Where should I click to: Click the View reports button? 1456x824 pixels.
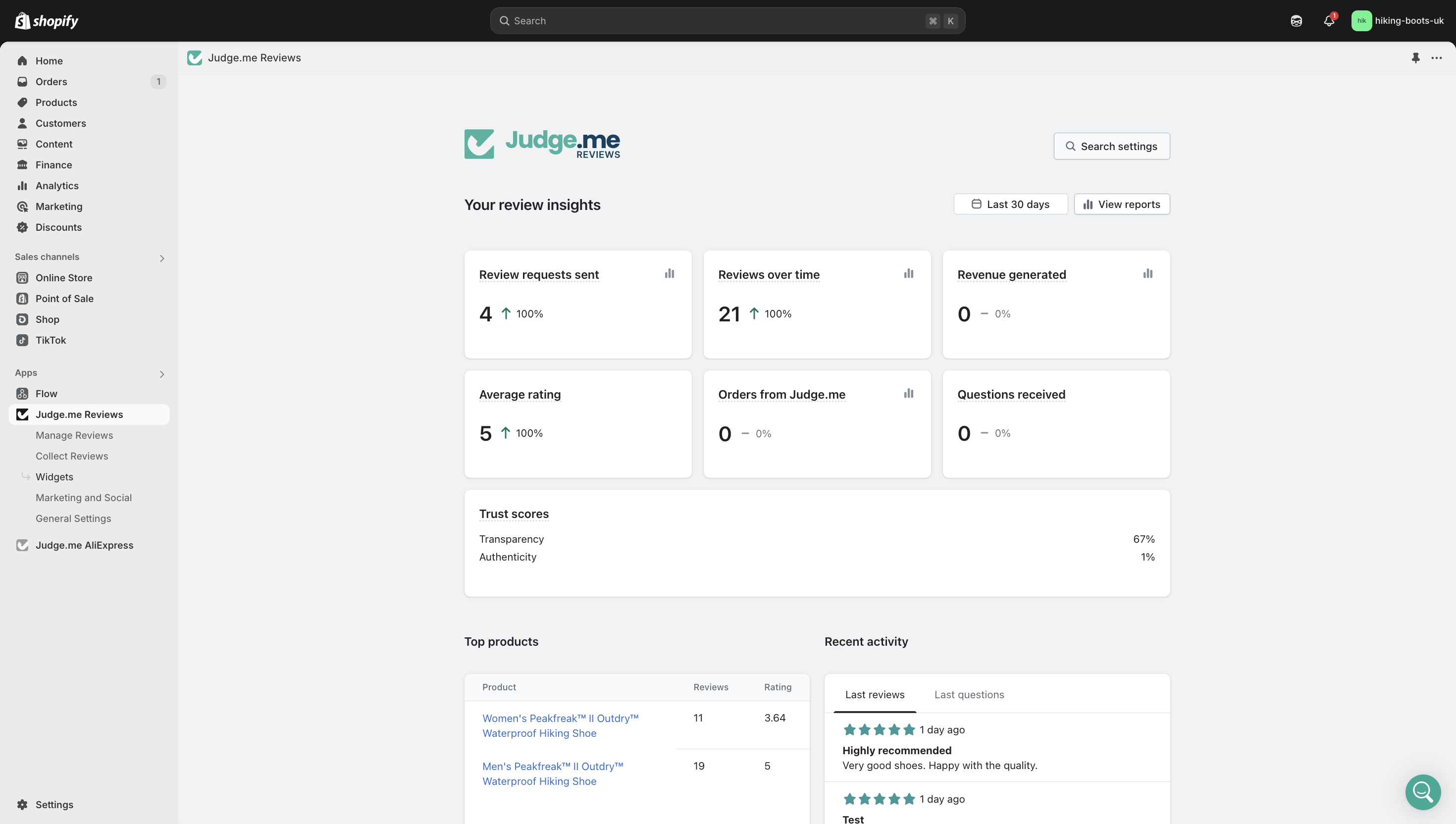point(1122,205)
